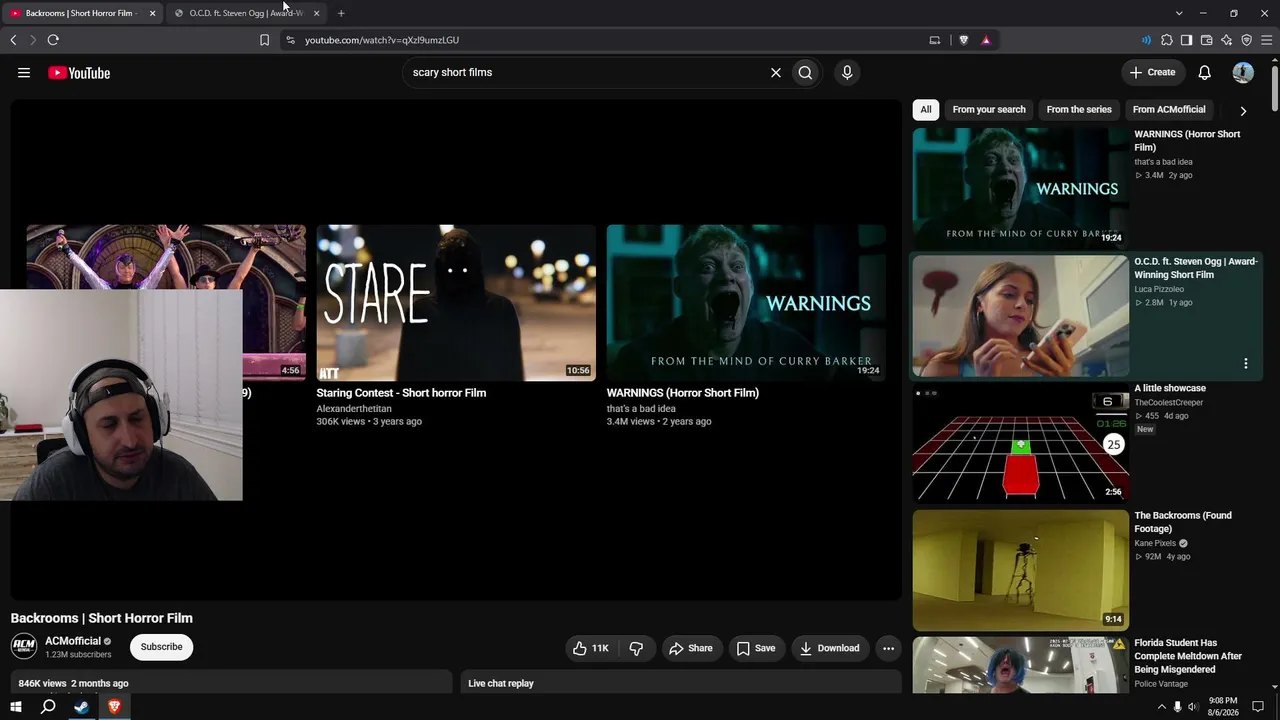Open options menu for O.C.D. sidebar video
This screenshot has height=720, width=1280.
point(1246,363)
